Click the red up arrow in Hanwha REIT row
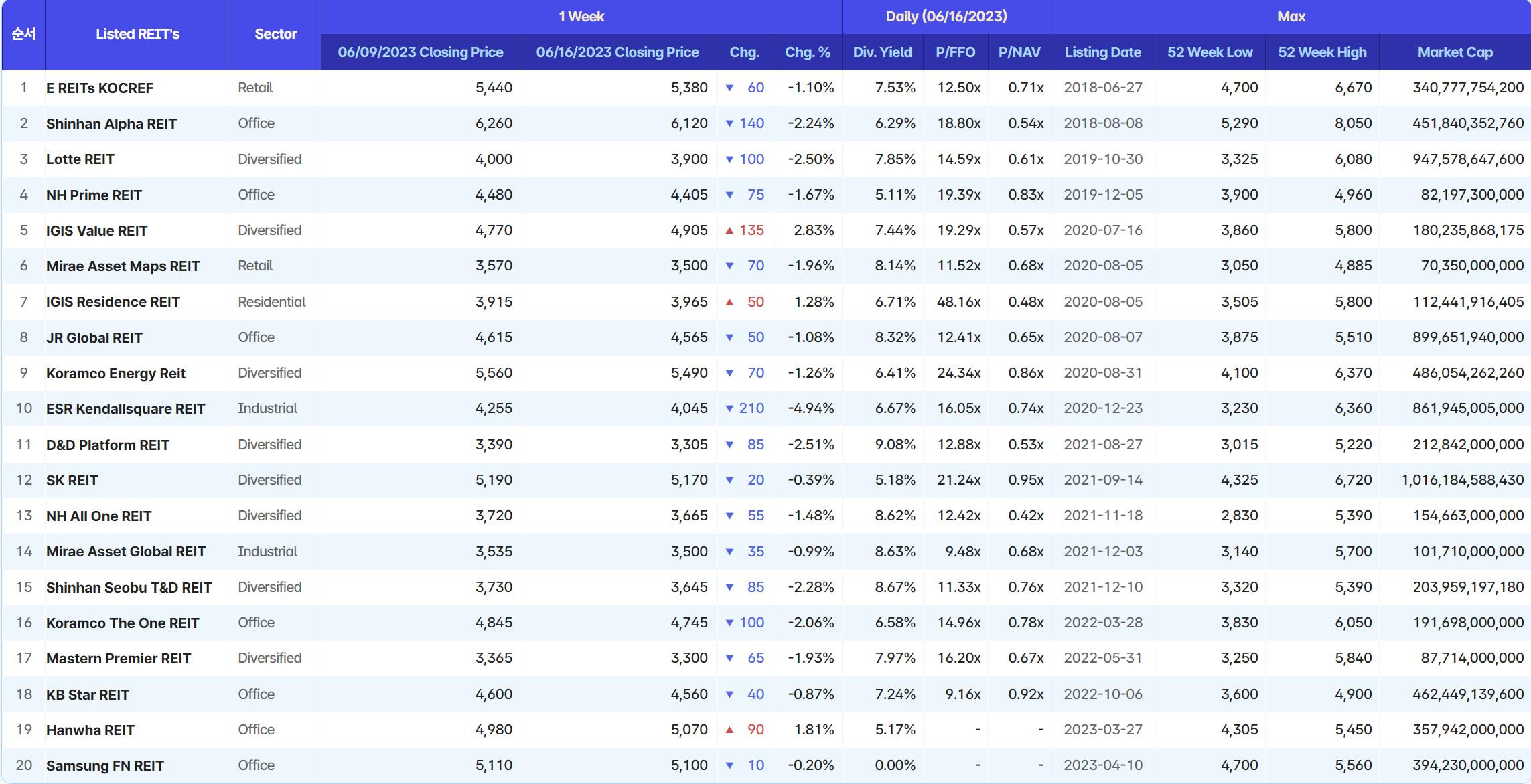This screenshot has width=1531, height=784. (730, 730)
